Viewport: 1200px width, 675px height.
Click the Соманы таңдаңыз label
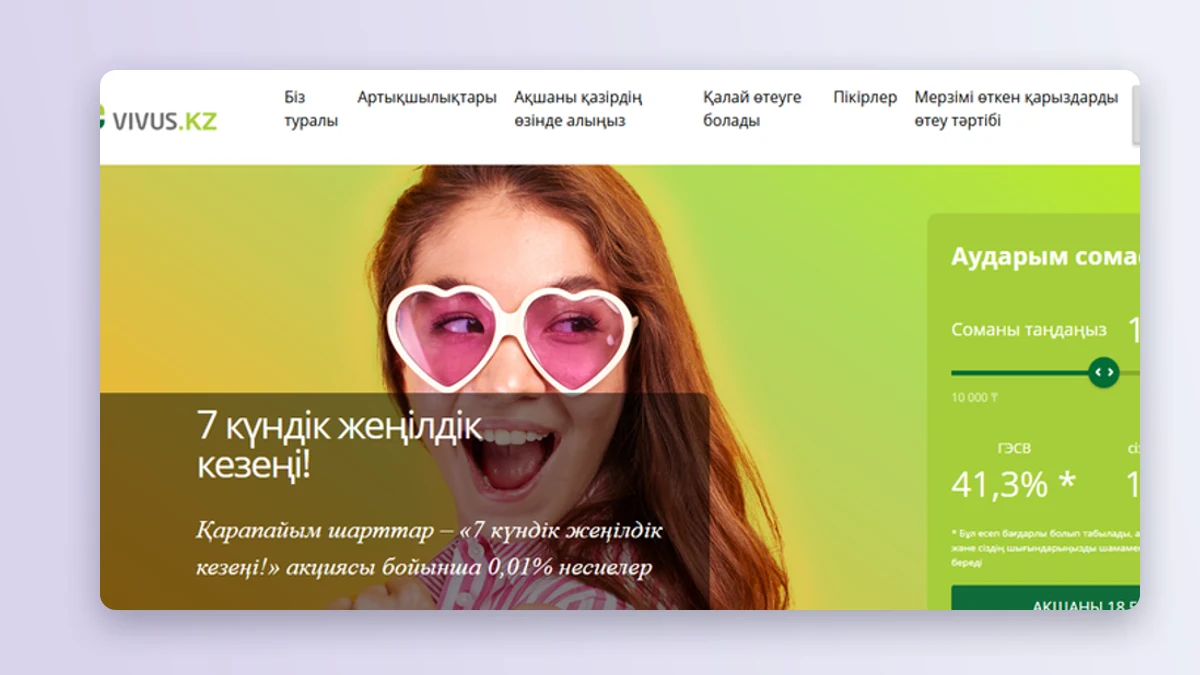(1029, 330)
